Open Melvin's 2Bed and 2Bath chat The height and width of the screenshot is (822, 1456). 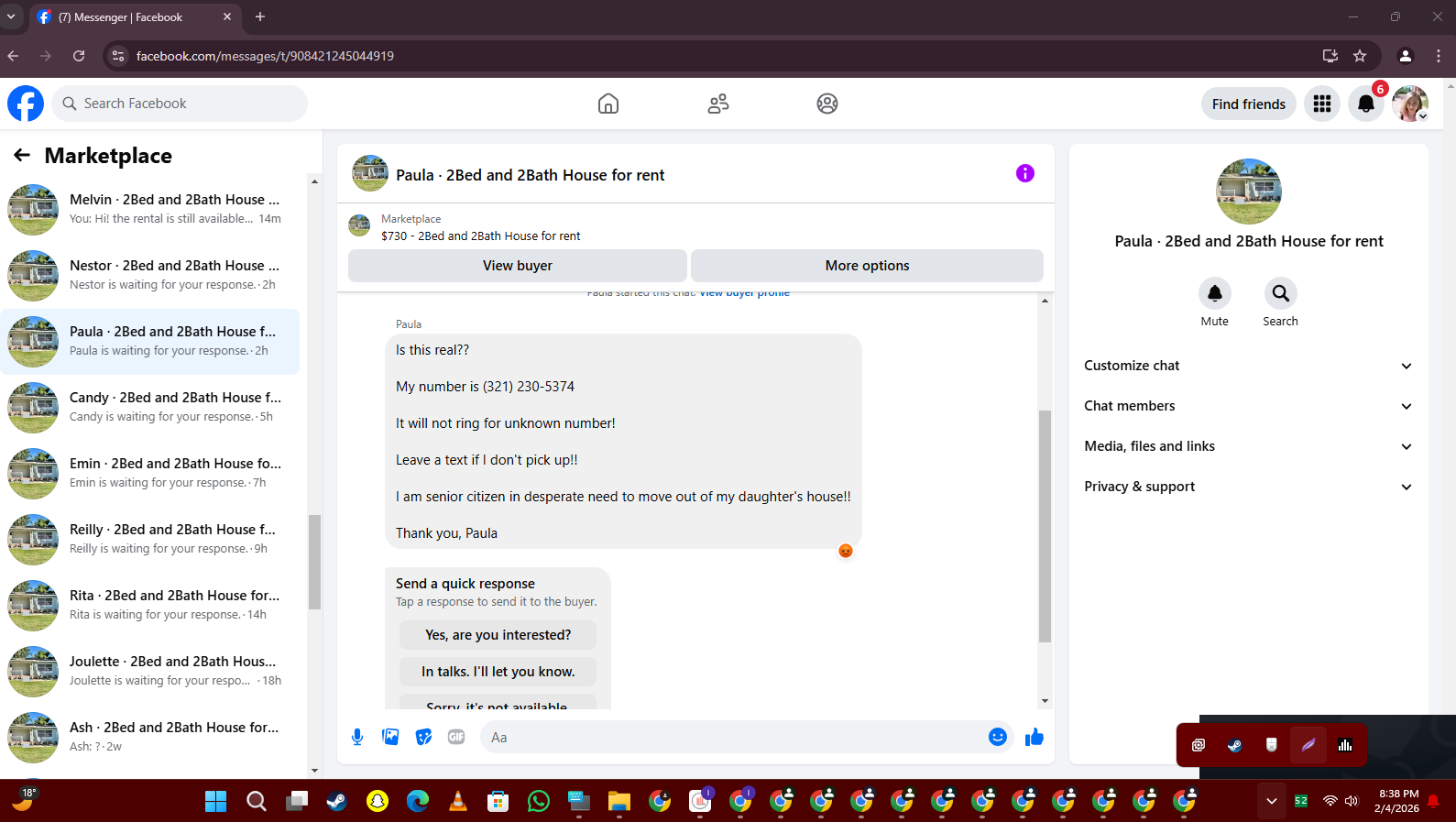150,210
